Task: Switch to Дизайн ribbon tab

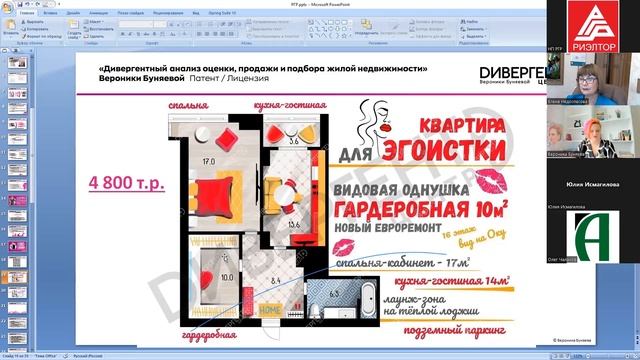Action: (73, 13)
